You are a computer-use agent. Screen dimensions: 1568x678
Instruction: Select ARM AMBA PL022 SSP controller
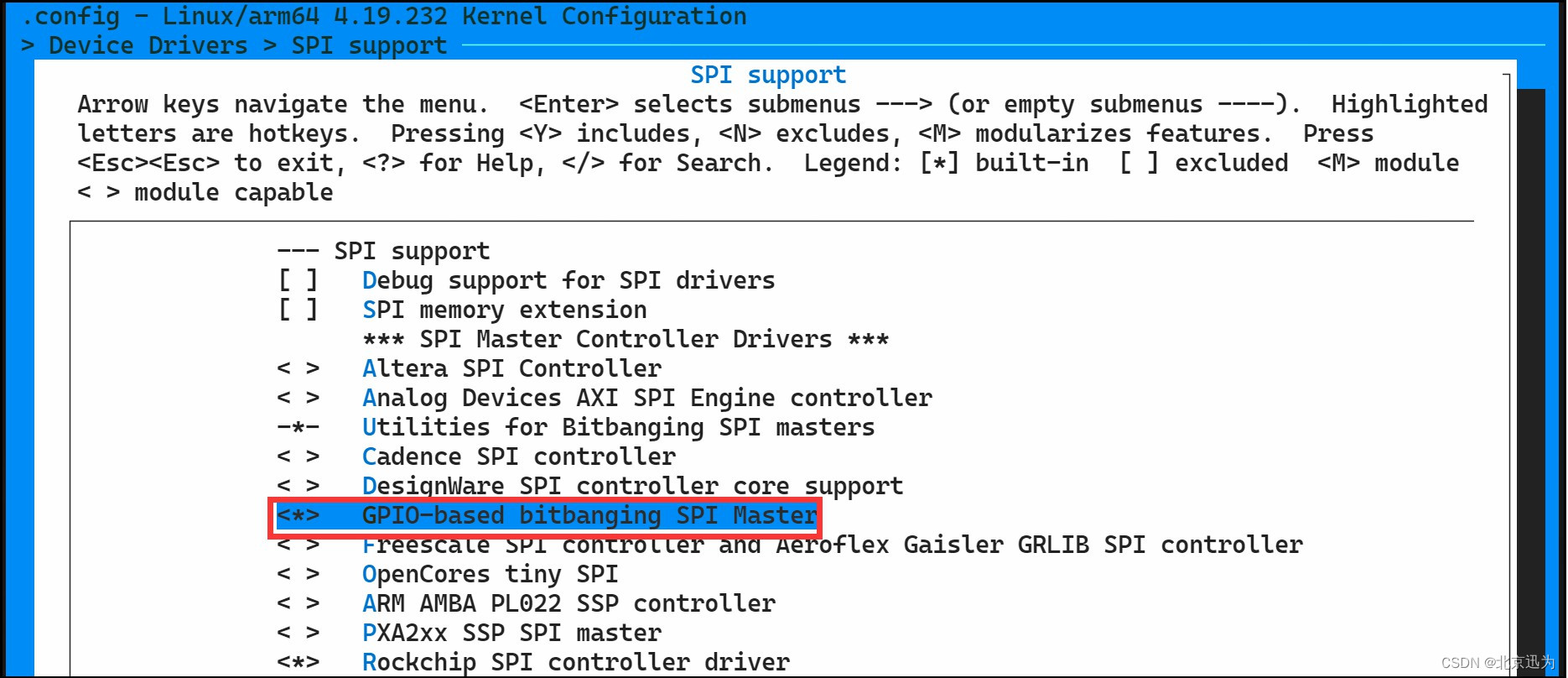[x=569, y=603]
